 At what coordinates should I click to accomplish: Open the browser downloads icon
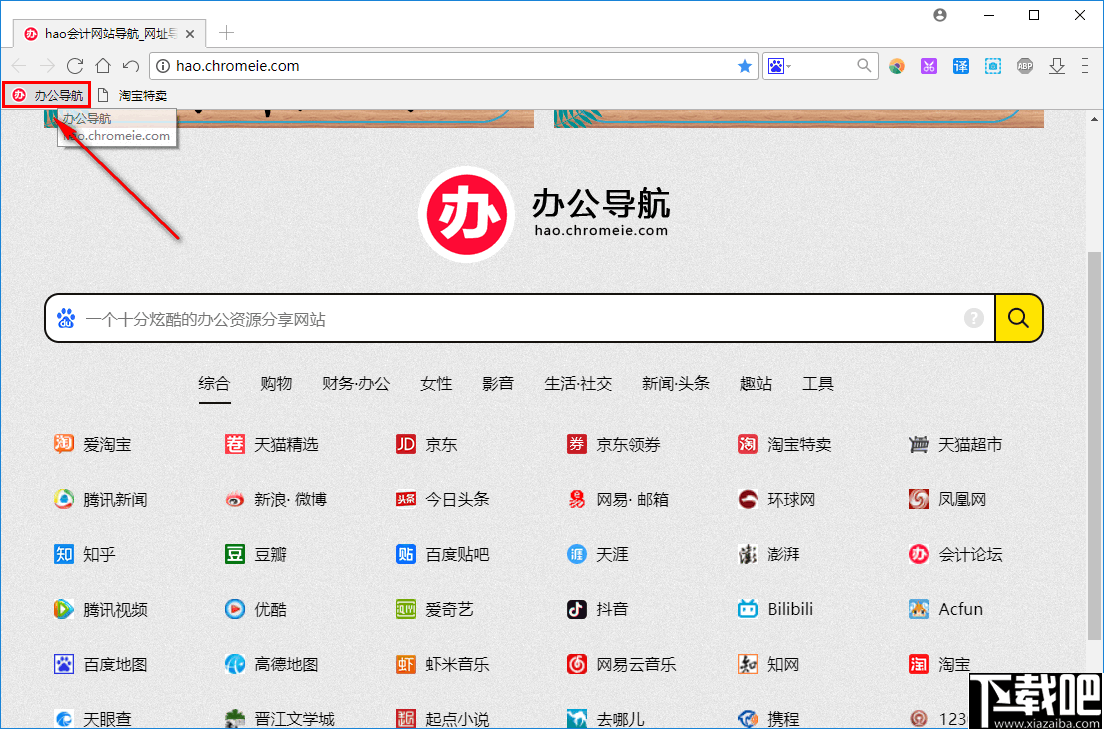pos(1057,65)
